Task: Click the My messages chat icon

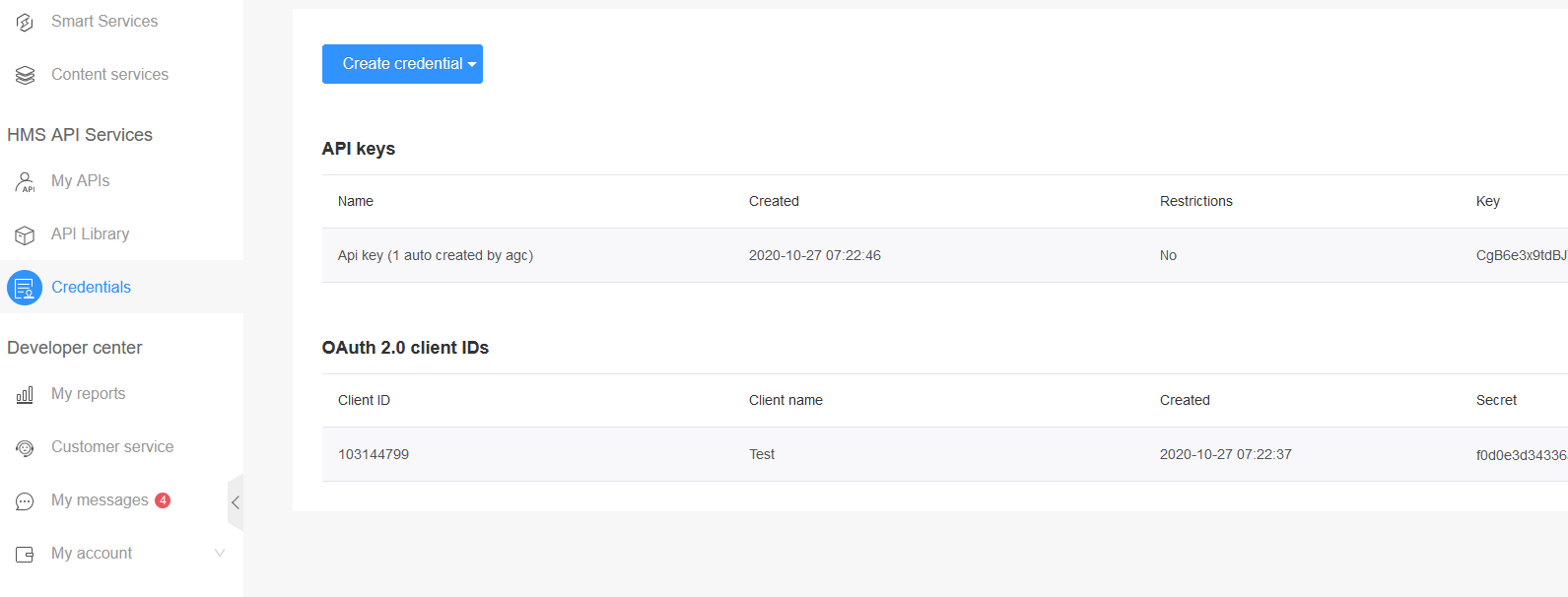Action: tap(25, 501)
